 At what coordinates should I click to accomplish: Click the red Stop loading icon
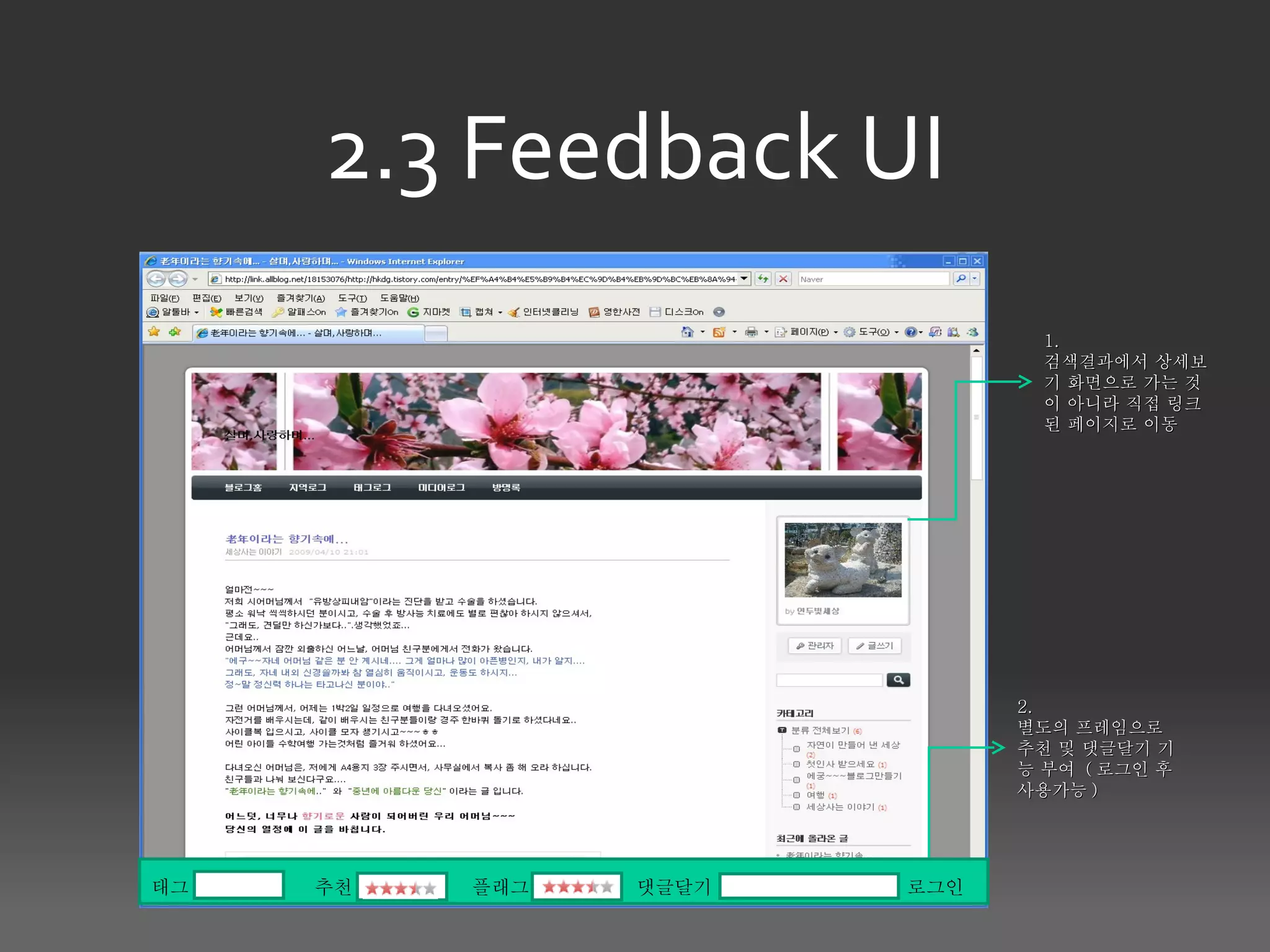783,279
